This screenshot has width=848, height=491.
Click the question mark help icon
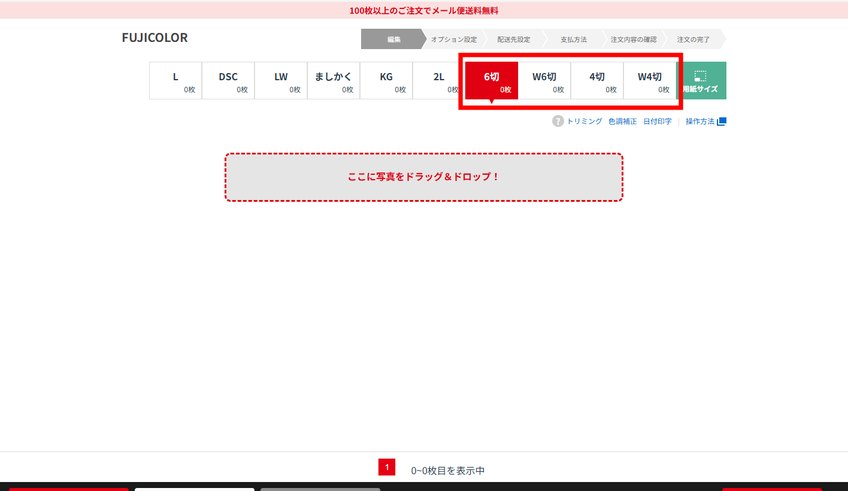558,121
